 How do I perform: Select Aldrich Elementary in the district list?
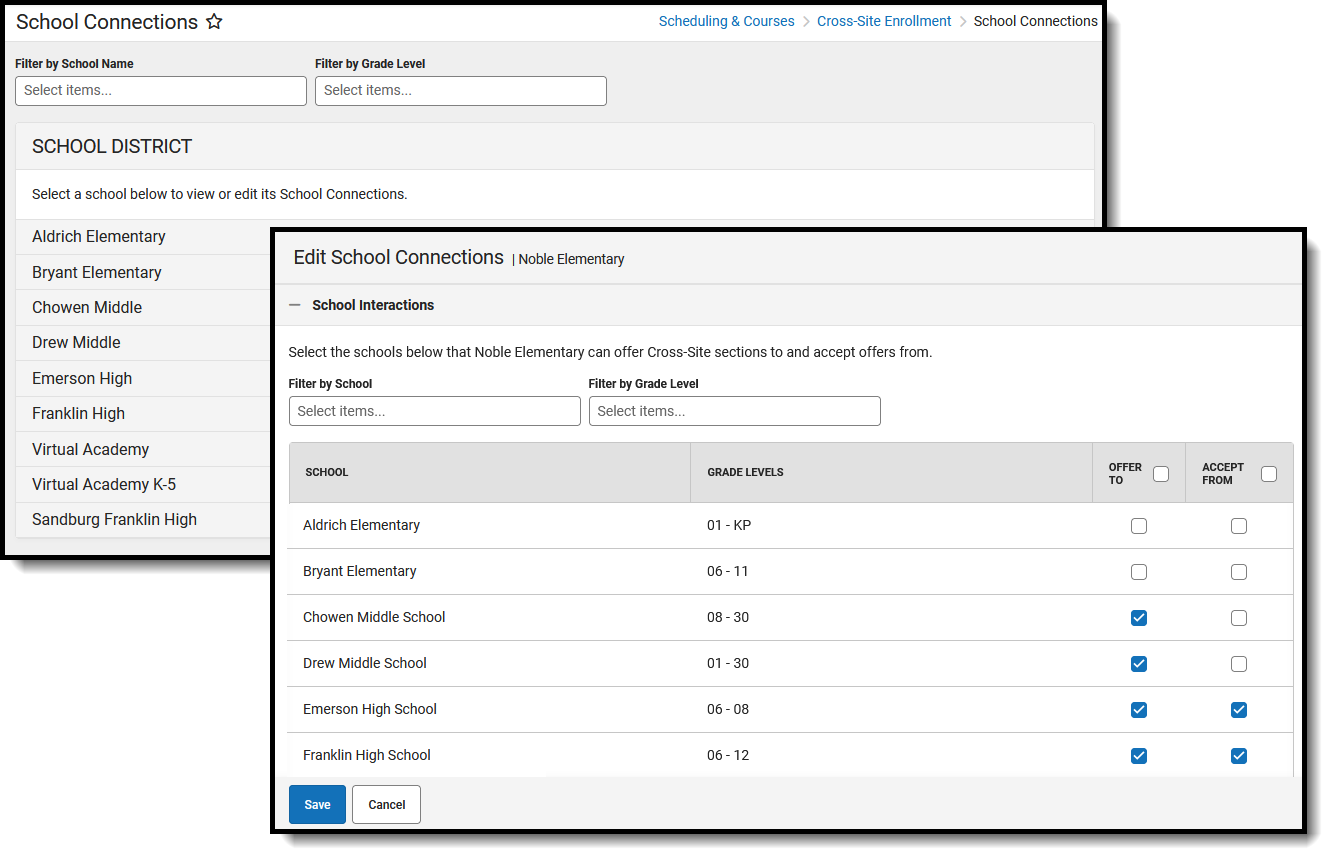pyautogui.click(x=99, y=237)
